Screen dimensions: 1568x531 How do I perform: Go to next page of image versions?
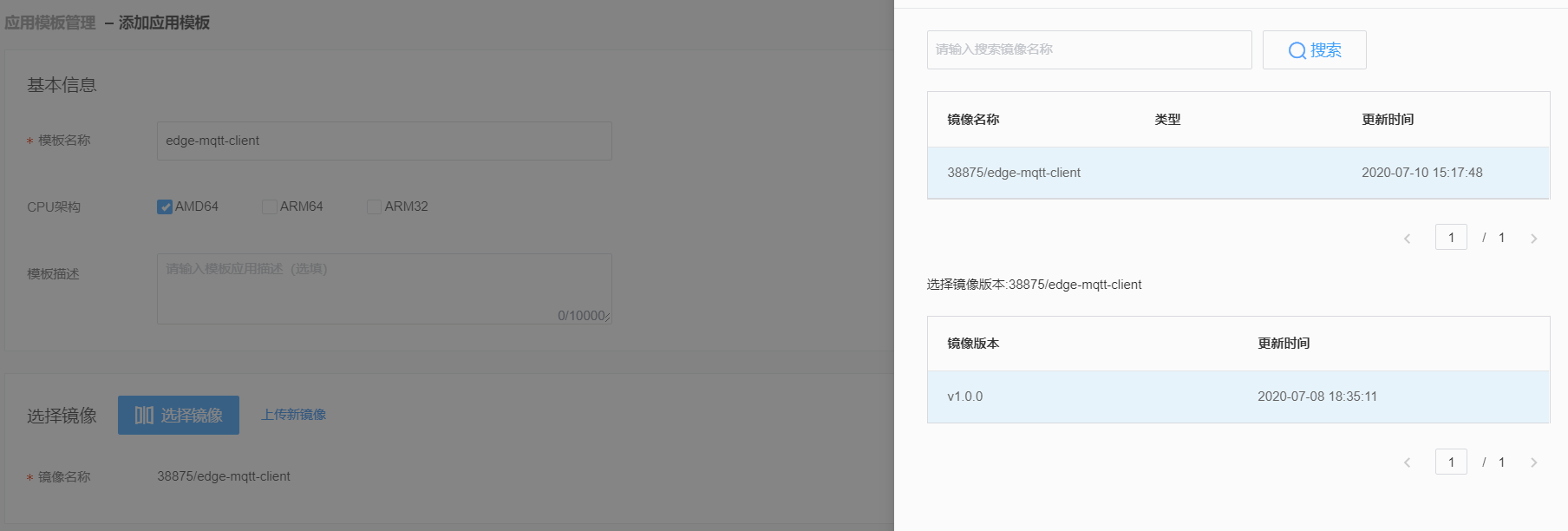1533,462
